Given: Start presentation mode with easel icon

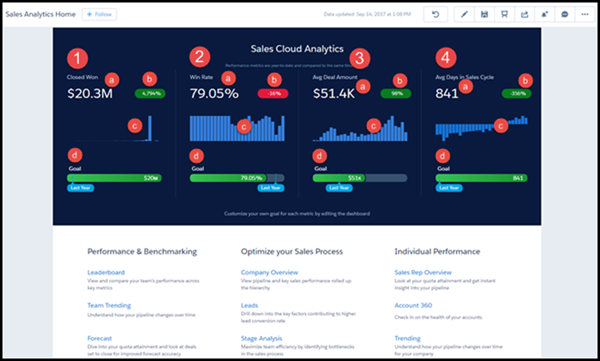Looking at the screenshot, I should [504, 15].
